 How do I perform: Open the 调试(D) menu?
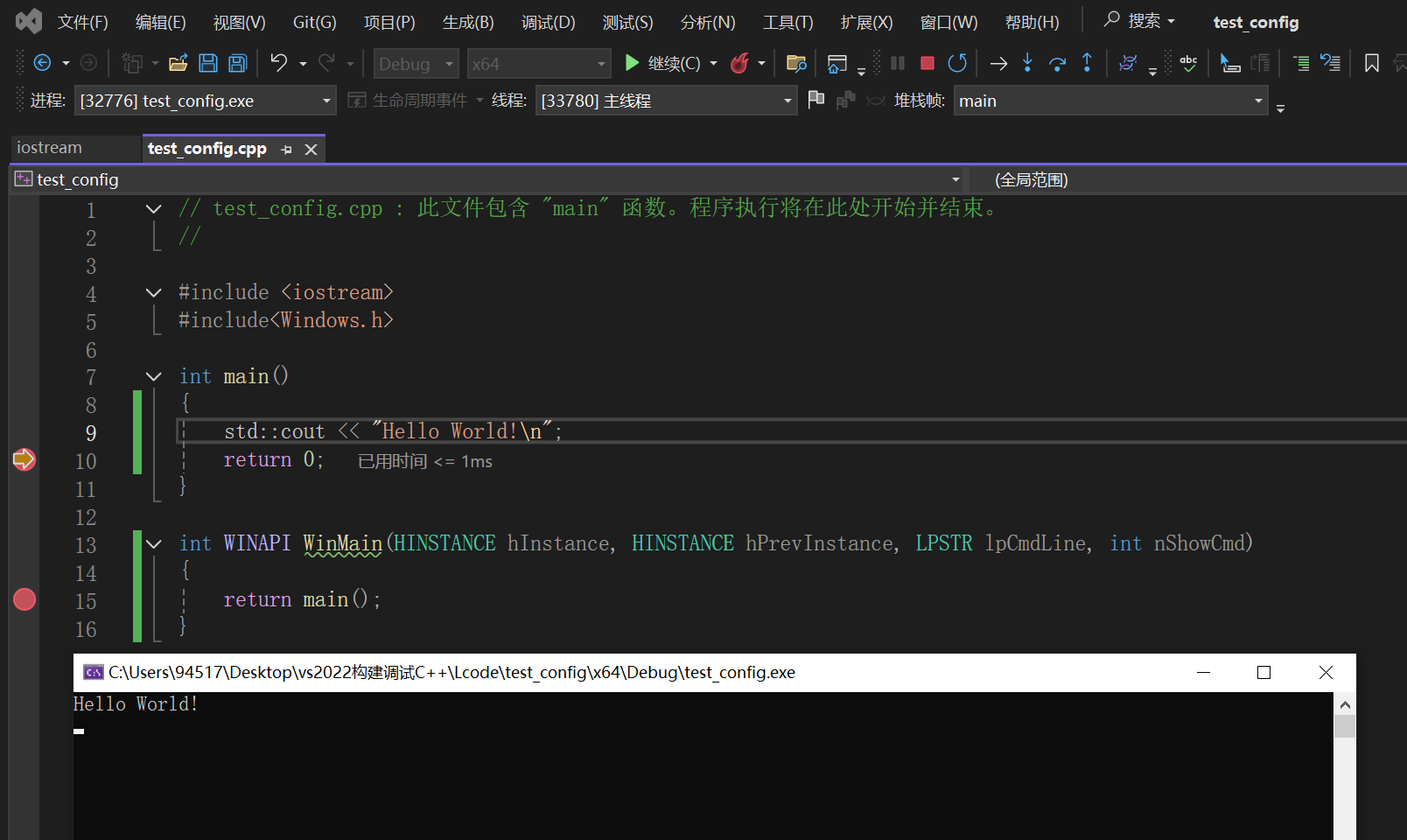pyautogui.click(x=549, y=22)
